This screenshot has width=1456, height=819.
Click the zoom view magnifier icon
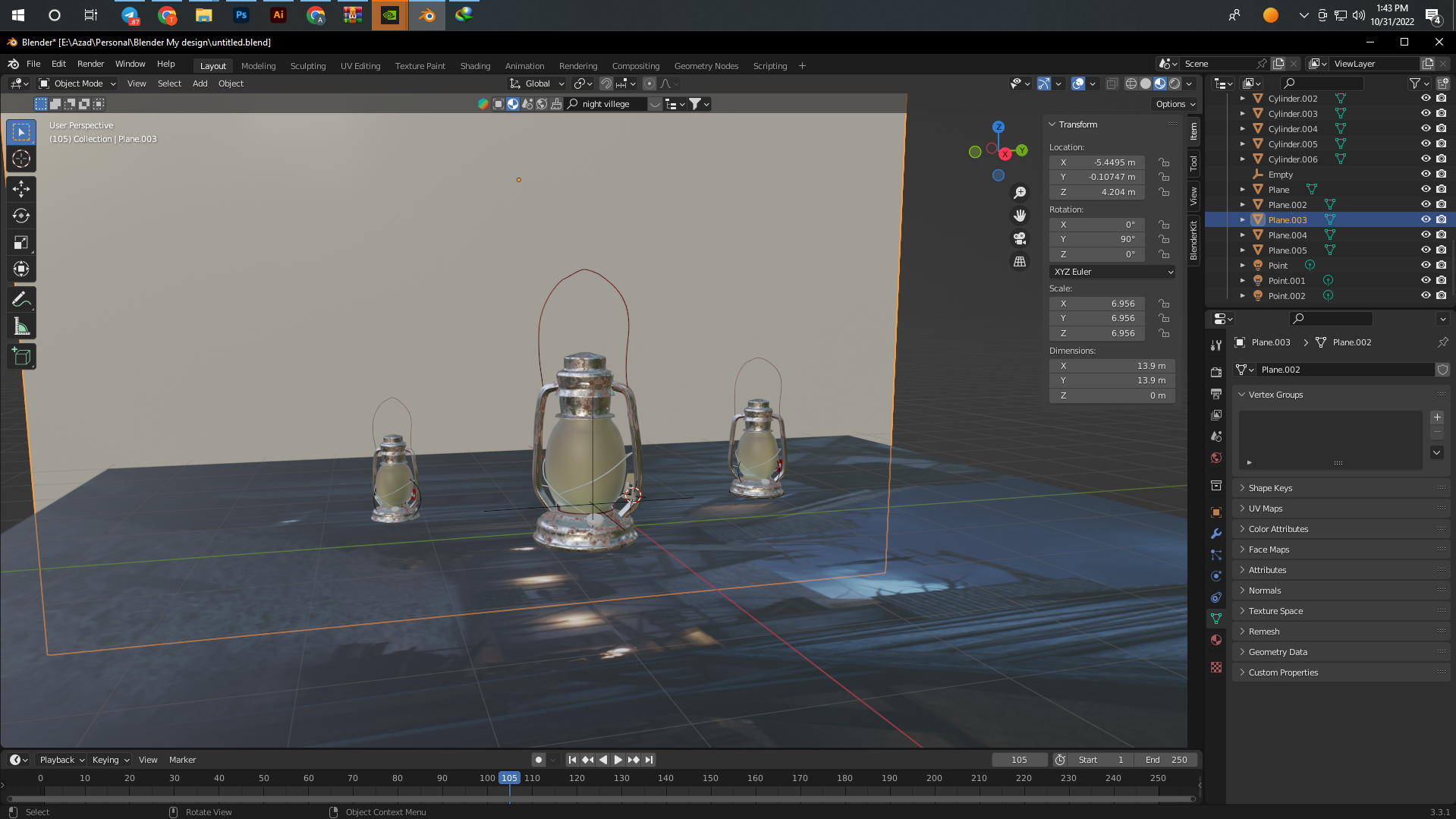pyautogui.click(x=1020, y=193)
